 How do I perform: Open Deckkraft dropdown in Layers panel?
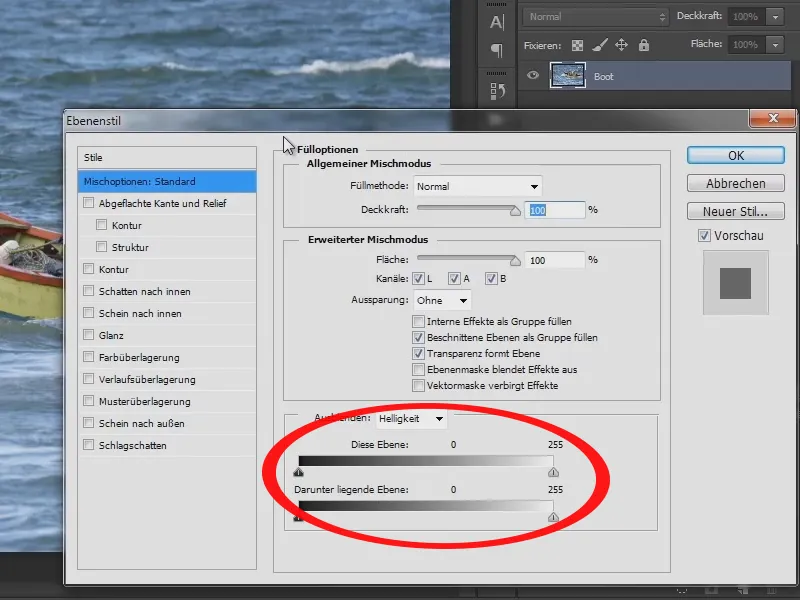pos(776,17)
